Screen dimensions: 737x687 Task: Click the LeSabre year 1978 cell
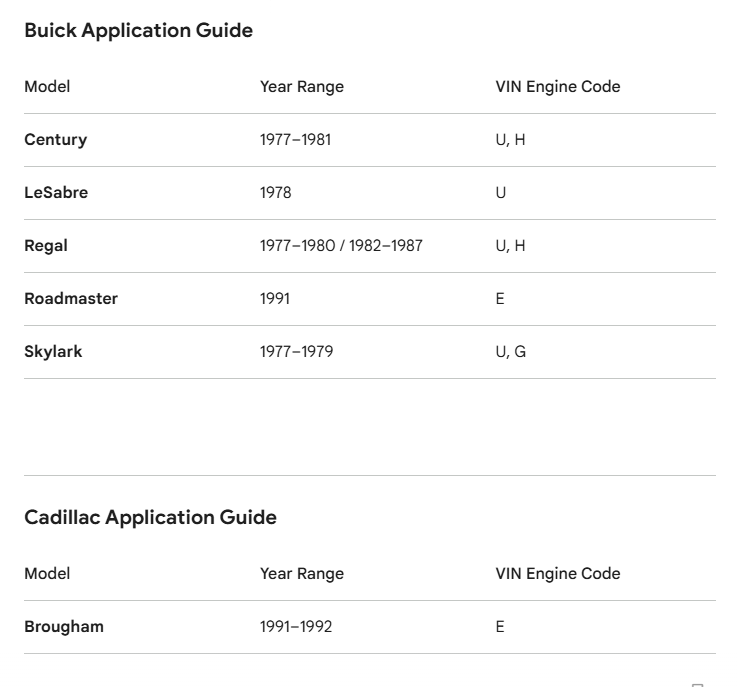point(276,193)
